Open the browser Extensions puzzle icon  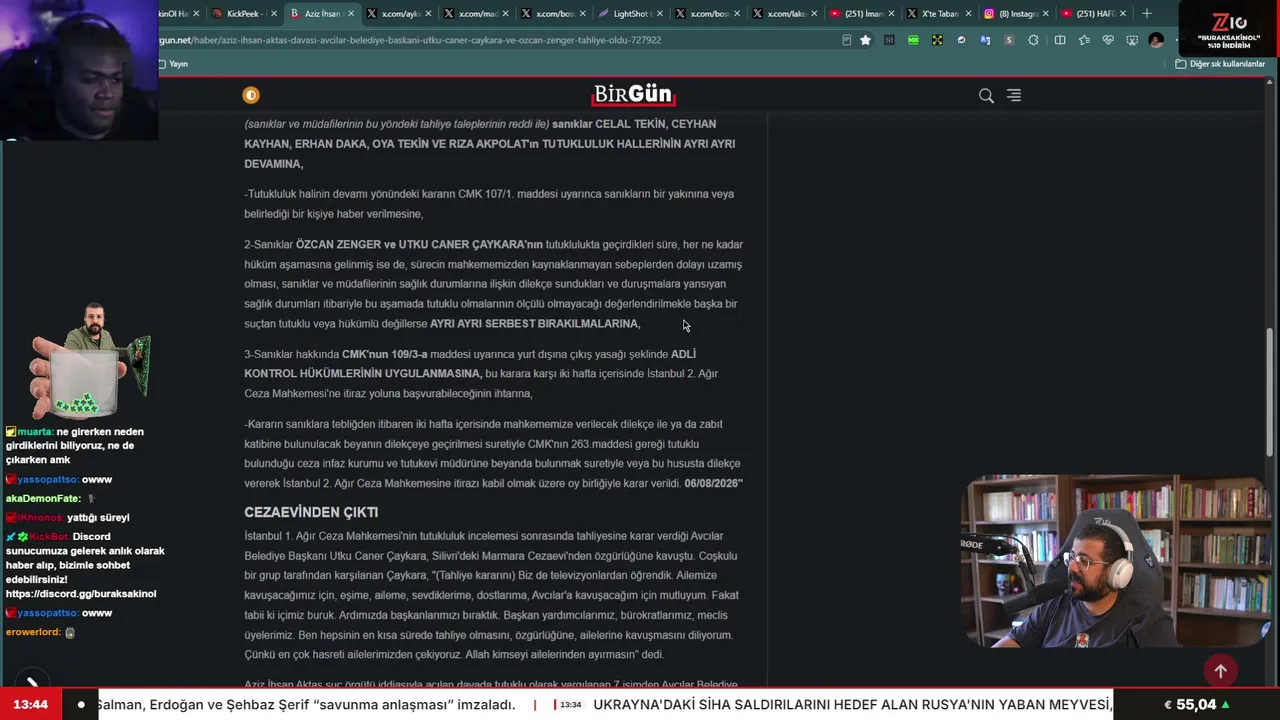1033,40
